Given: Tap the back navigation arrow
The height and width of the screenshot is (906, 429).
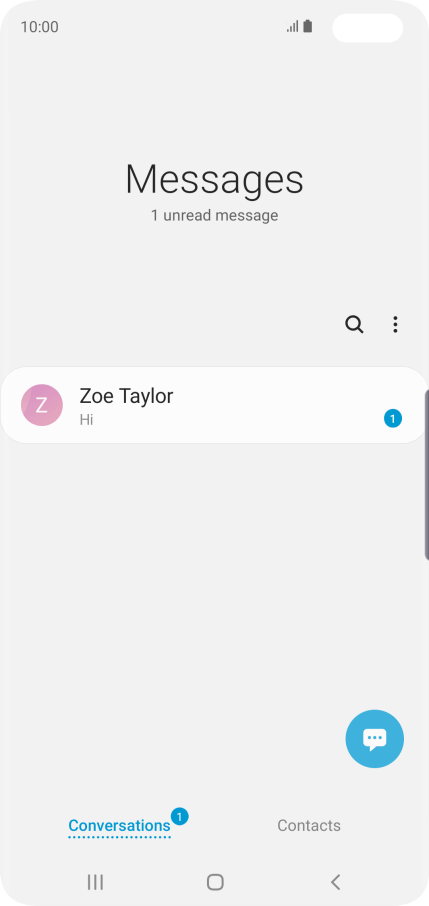Looking at the screenshot, I should (335, 882).
